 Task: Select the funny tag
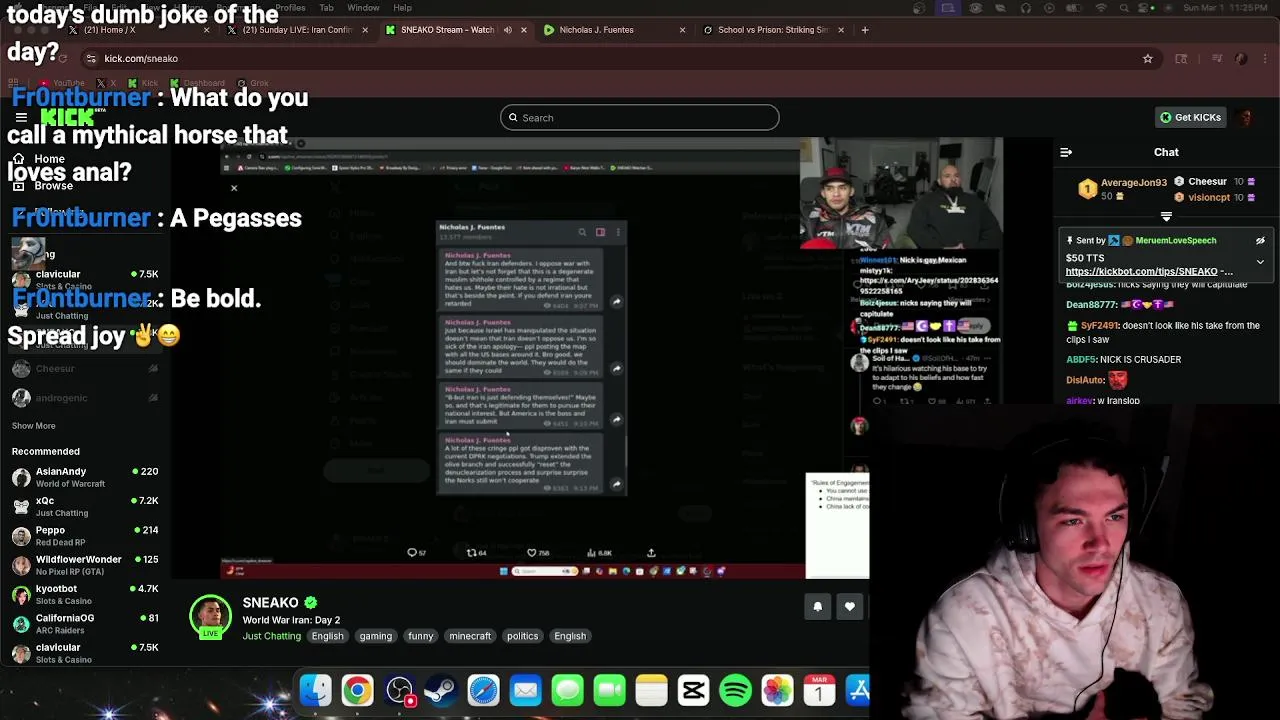[x=420, y=636]
